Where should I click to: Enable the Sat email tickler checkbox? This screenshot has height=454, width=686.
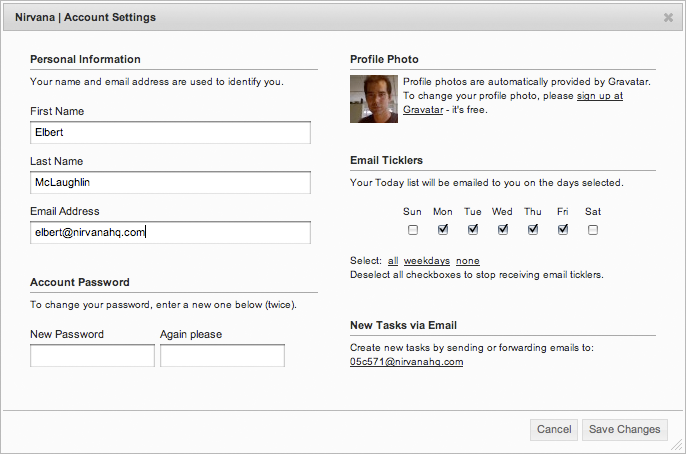pyautogui.click(x=593, y=230)
